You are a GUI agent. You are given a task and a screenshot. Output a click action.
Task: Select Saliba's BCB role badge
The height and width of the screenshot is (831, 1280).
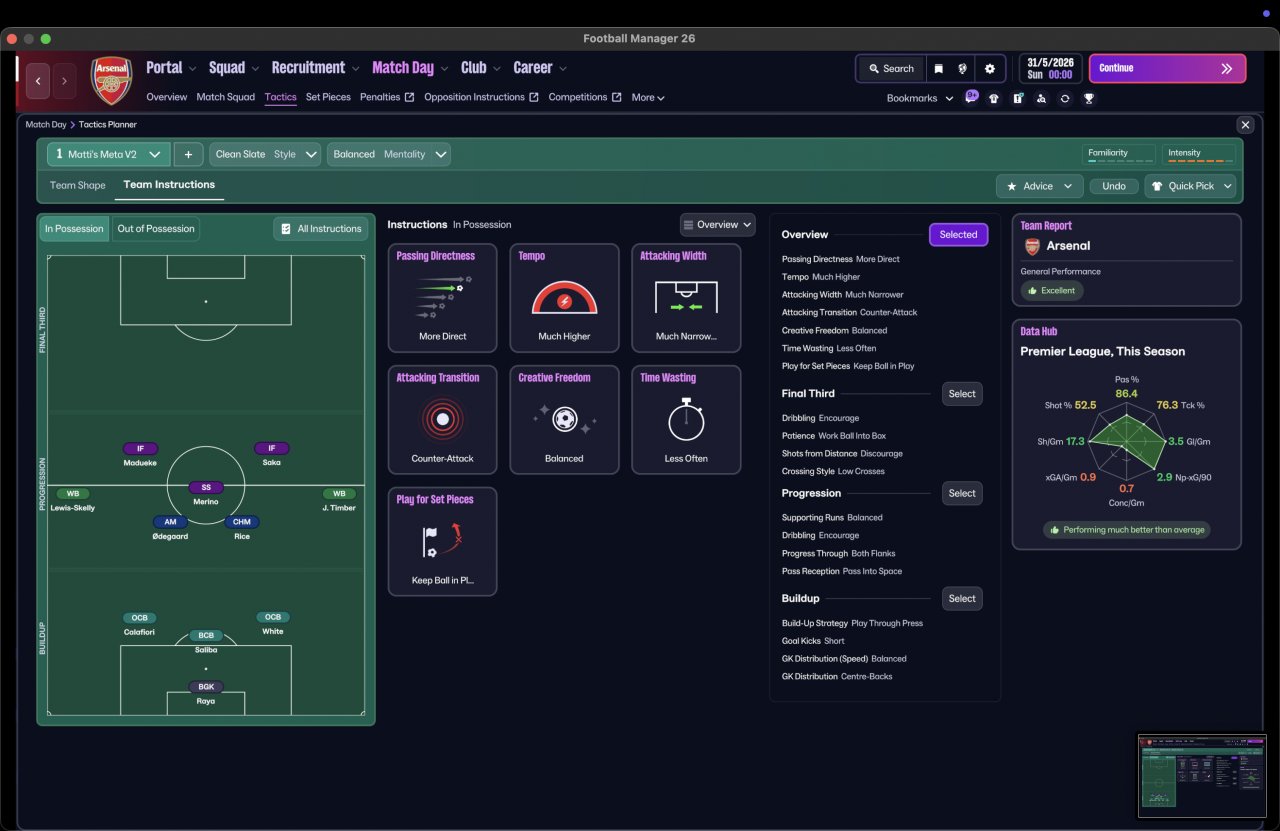click(206, 635)
